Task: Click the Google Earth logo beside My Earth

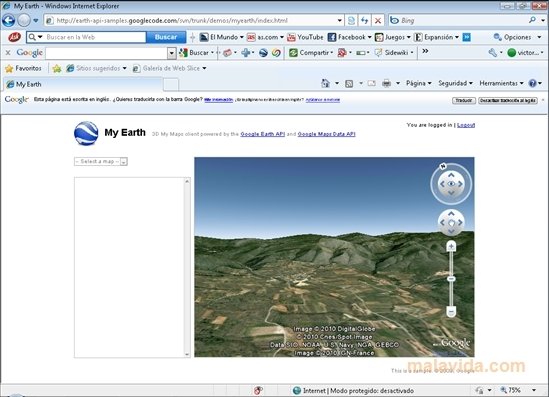Action: point(86,133)
